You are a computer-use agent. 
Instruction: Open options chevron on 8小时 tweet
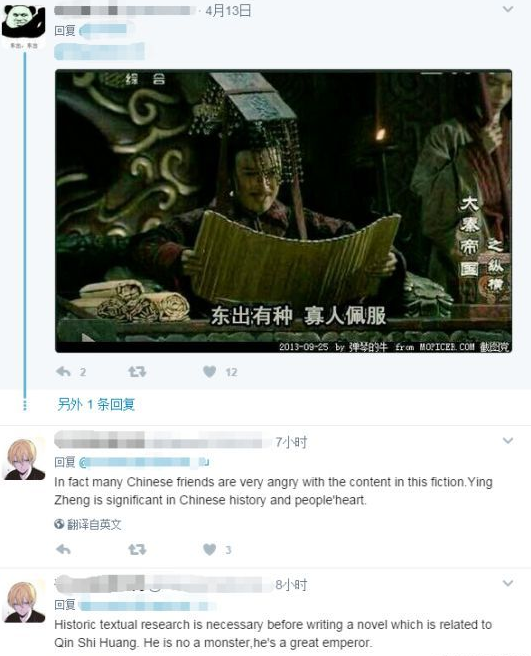point(508,583)
